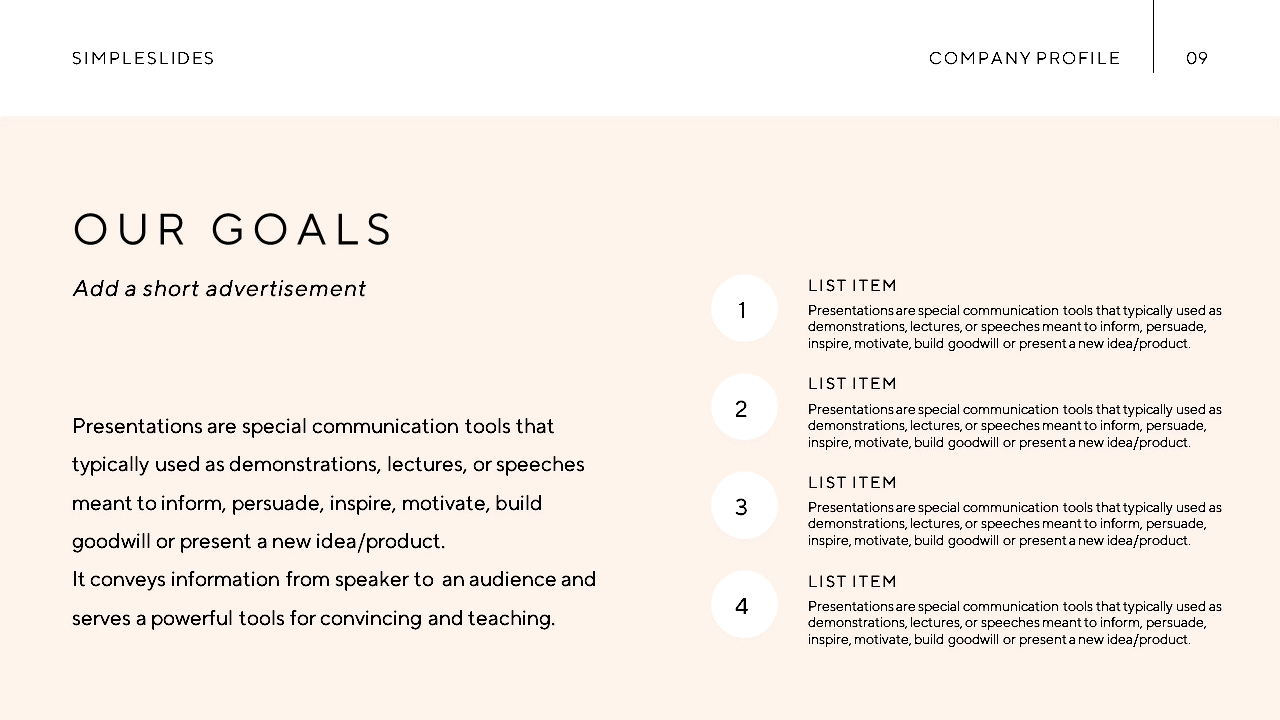Click the SIMPLESLIDES header text
Screen dimensions: 1280x720
pyautogui.click(x=143, y=58)
